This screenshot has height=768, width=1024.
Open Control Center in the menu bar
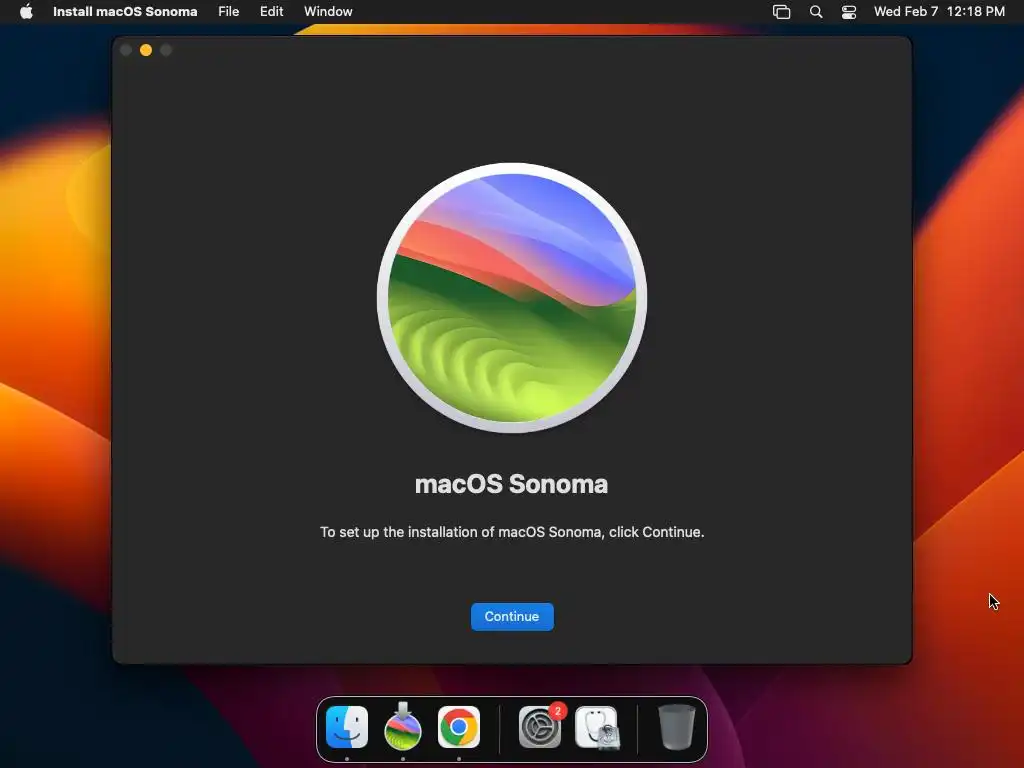849,12
